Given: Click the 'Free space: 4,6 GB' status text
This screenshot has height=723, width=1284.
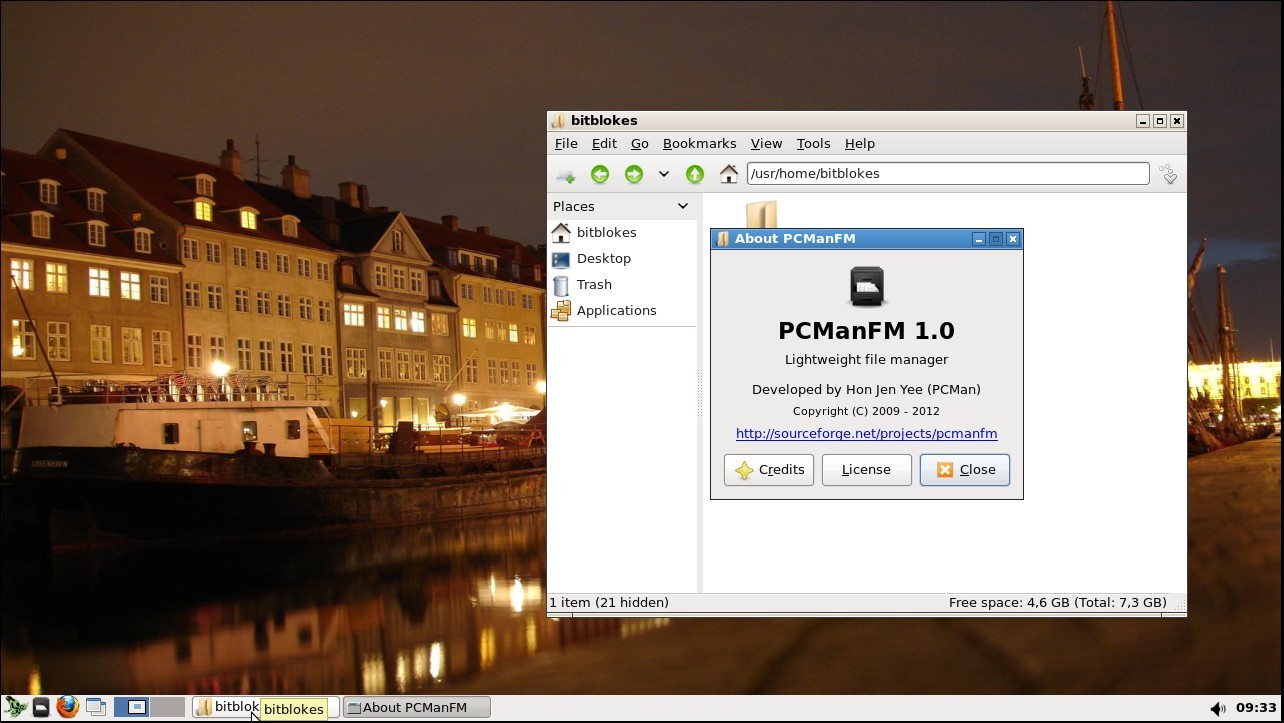Looking at the screenshot, I should point(1057,603).
